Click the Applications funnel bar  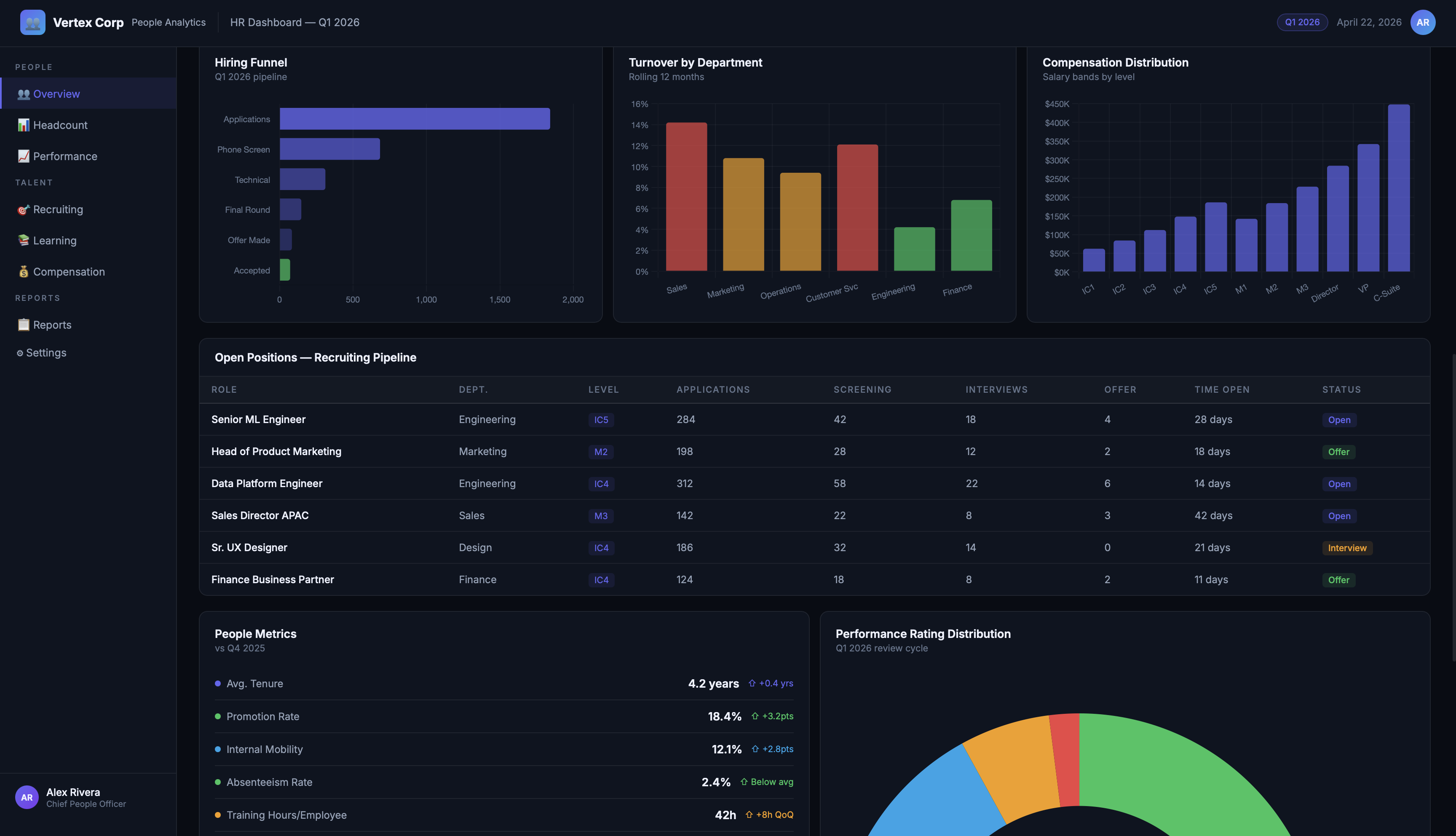415,119
